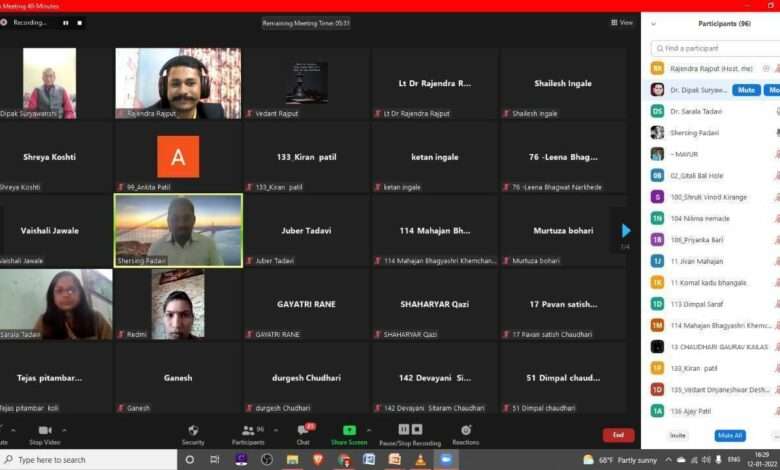Mute Dr. Dipak Suryawanshi in the participant list
Image resolution: width=780 pixels, height=470 pixels.
point(744,90)
